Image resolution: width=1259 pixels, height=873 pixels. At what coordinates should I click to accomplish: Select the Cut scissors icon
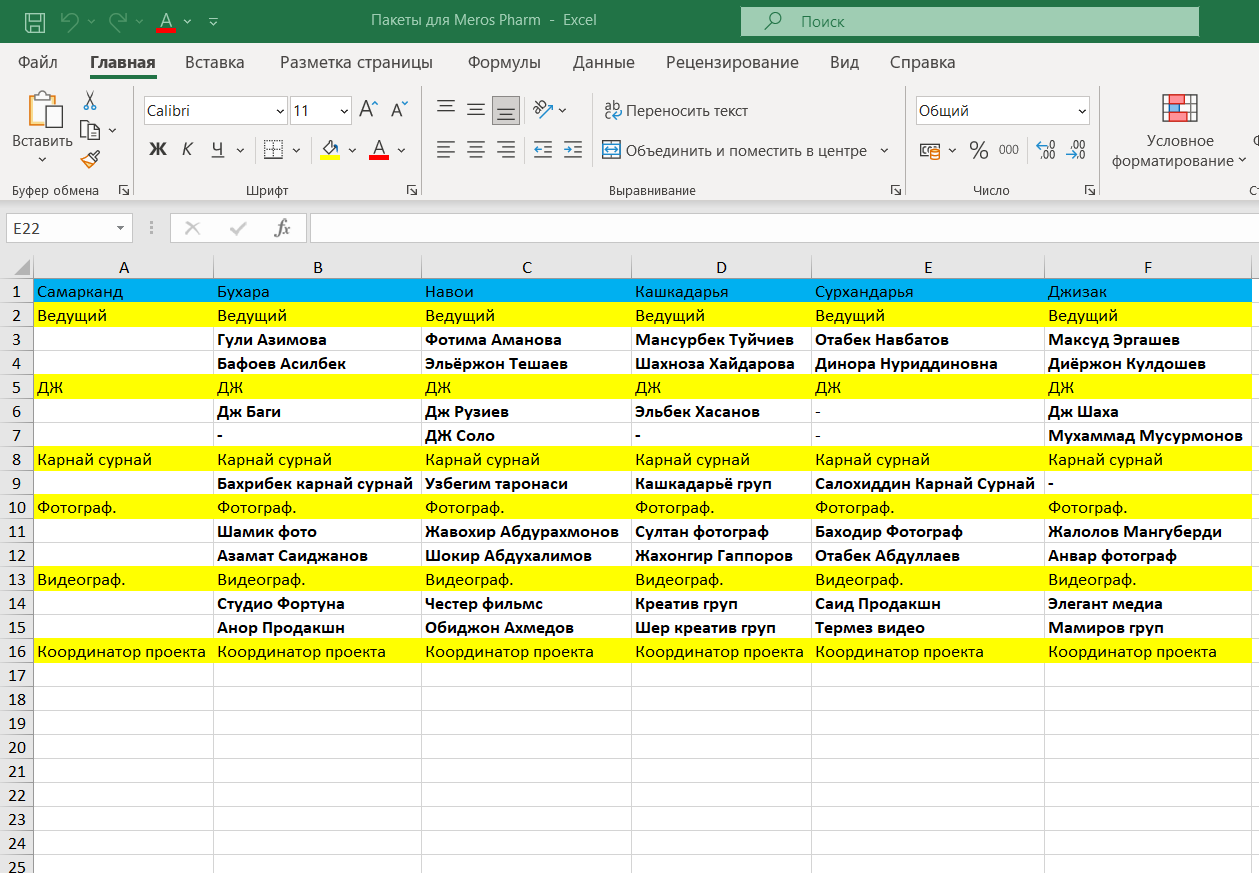[x=90, y=101]
